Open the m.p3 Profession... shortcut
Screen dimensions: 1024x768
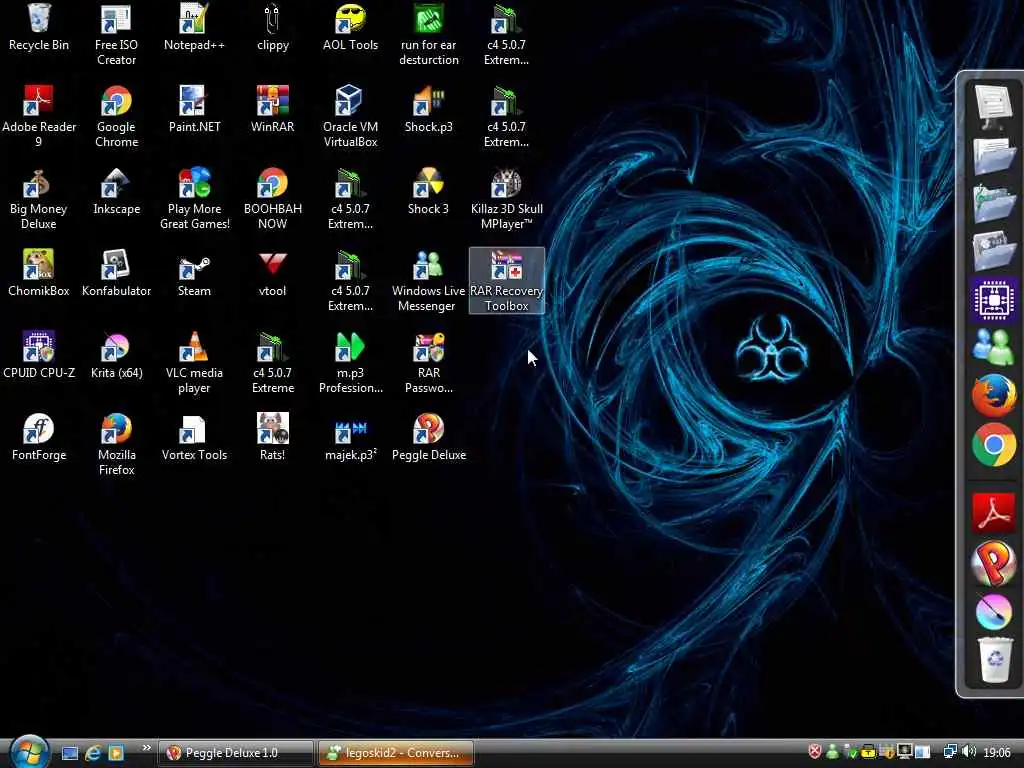tap(350, 362)
